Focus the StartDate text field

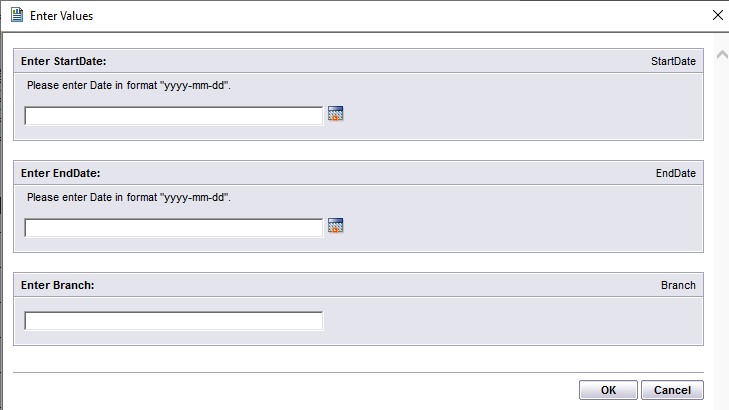tap(173, 116)
